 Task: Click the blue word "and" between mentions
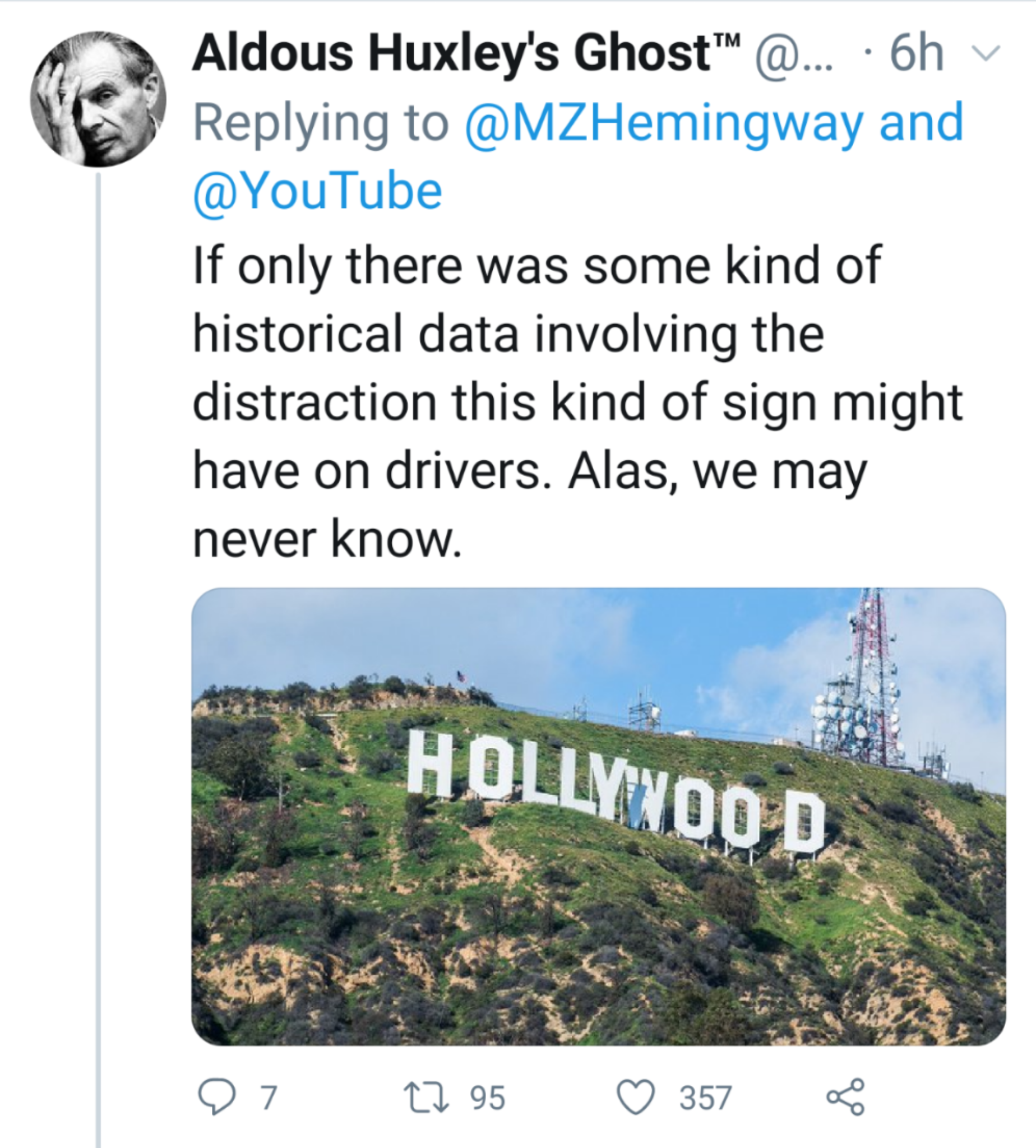coord(921,123)
